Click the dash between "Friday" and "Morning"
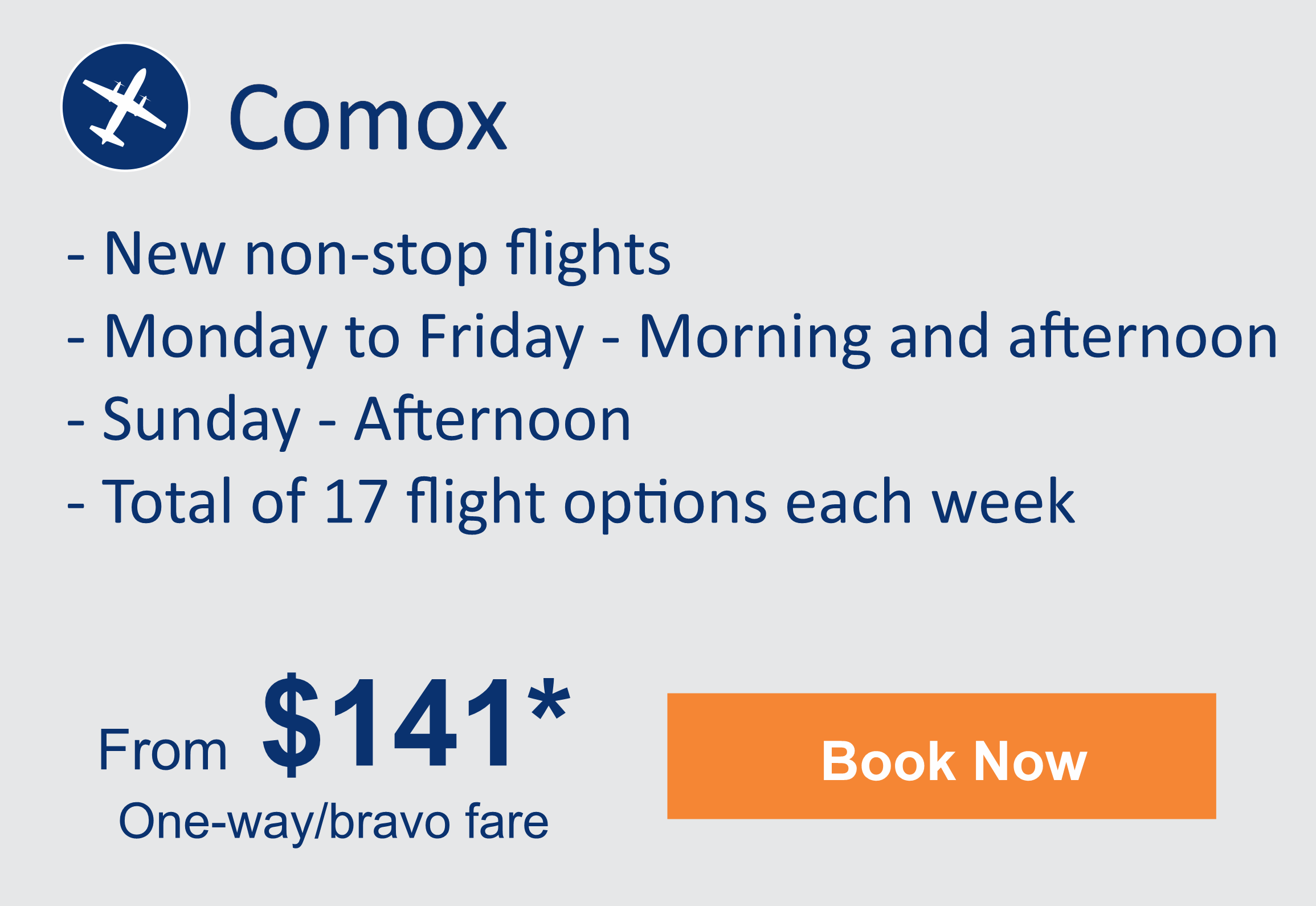 pyautogui.click(x=611, y=341)
